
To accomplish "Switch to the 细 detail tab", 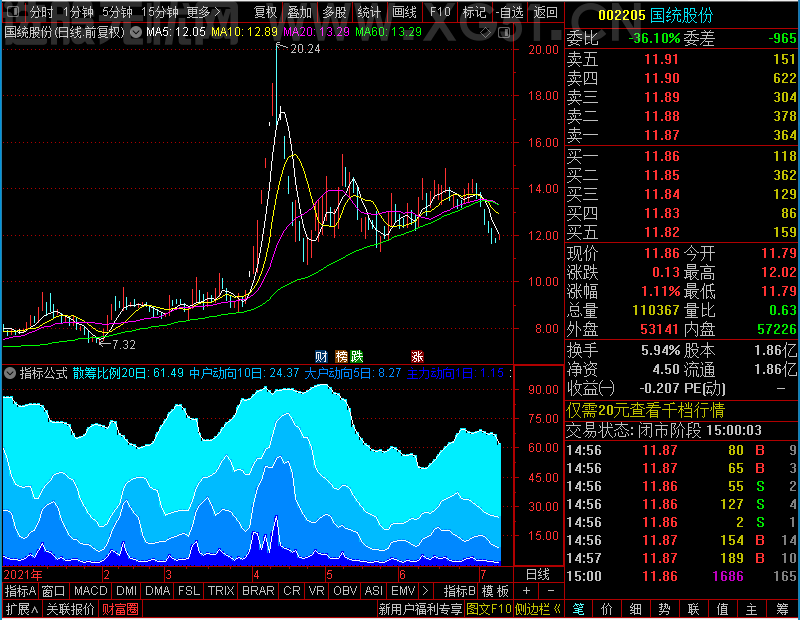I will 636,609.
